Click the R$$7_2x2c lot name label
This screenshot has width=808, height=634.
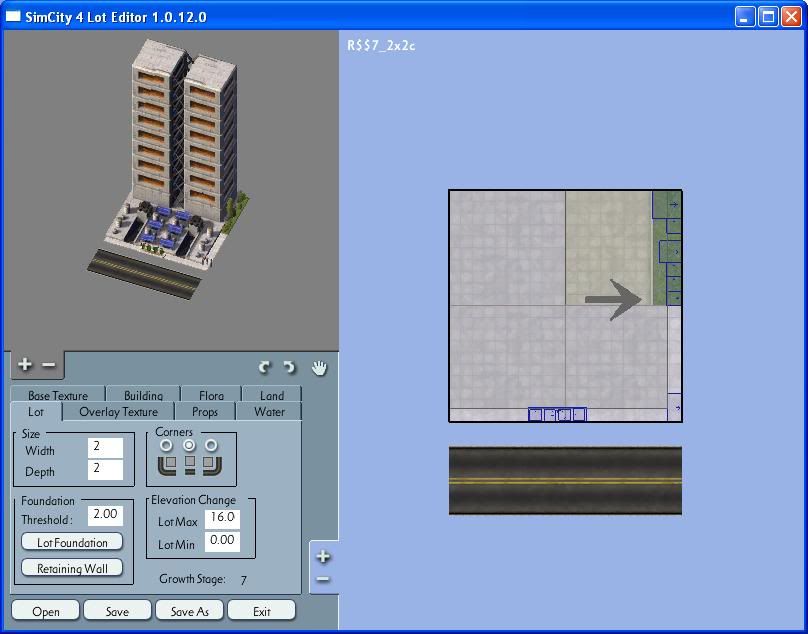[381, 46]
